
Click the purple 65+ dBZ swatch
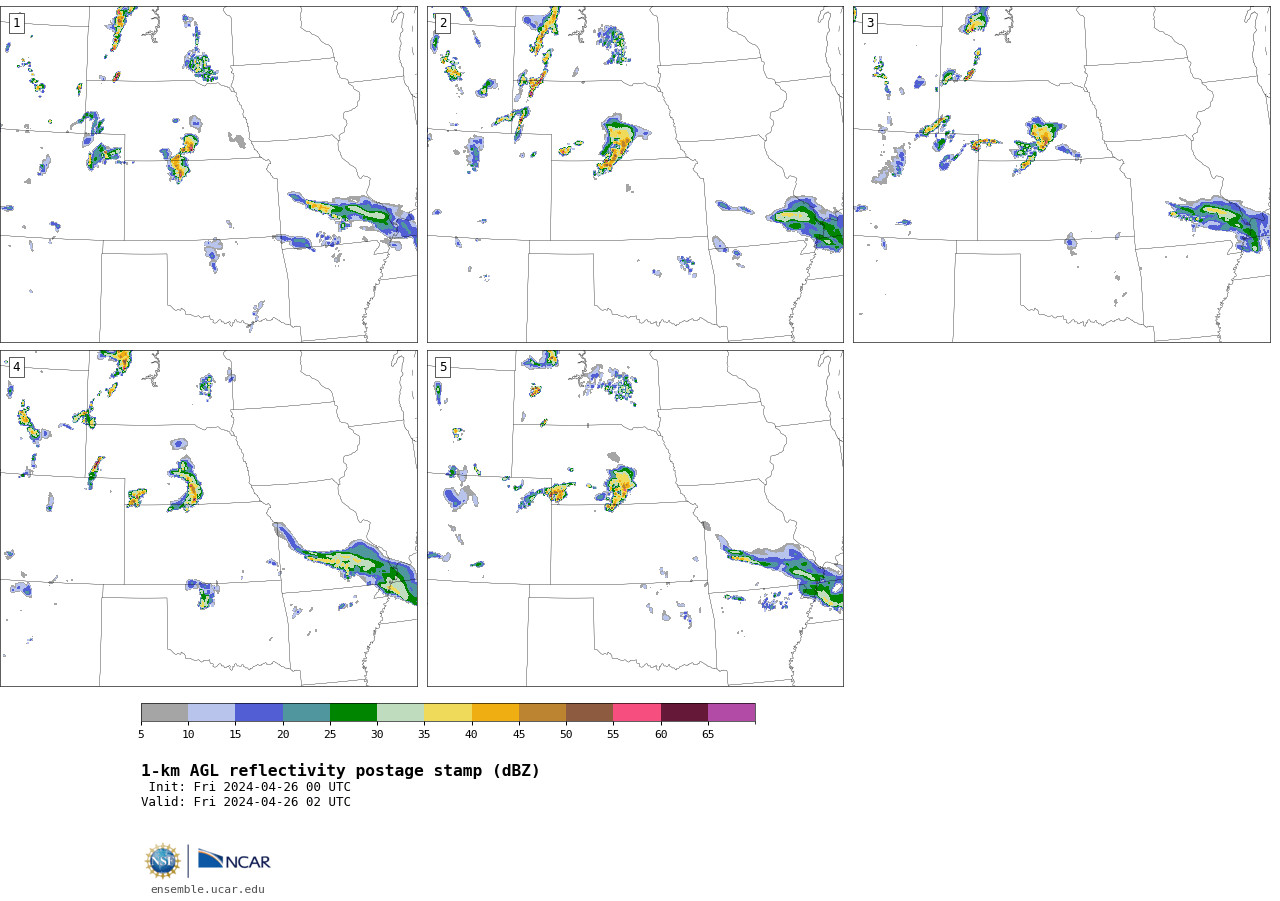click(x=731, y=713)
